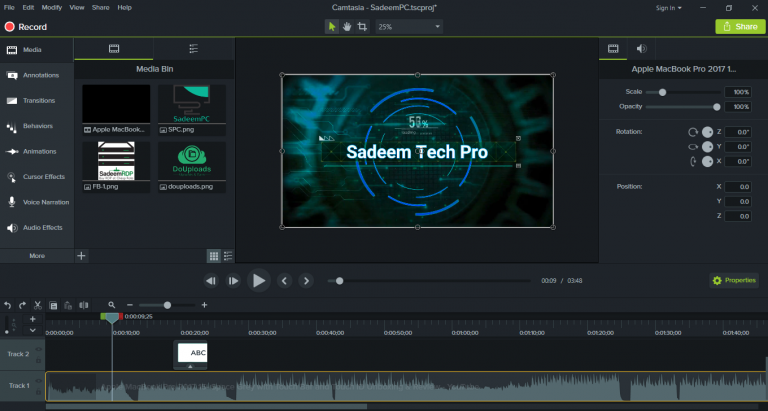Switch media bin to details list view
The width and height of the screenshot is (768, 411).
[228, 256]
